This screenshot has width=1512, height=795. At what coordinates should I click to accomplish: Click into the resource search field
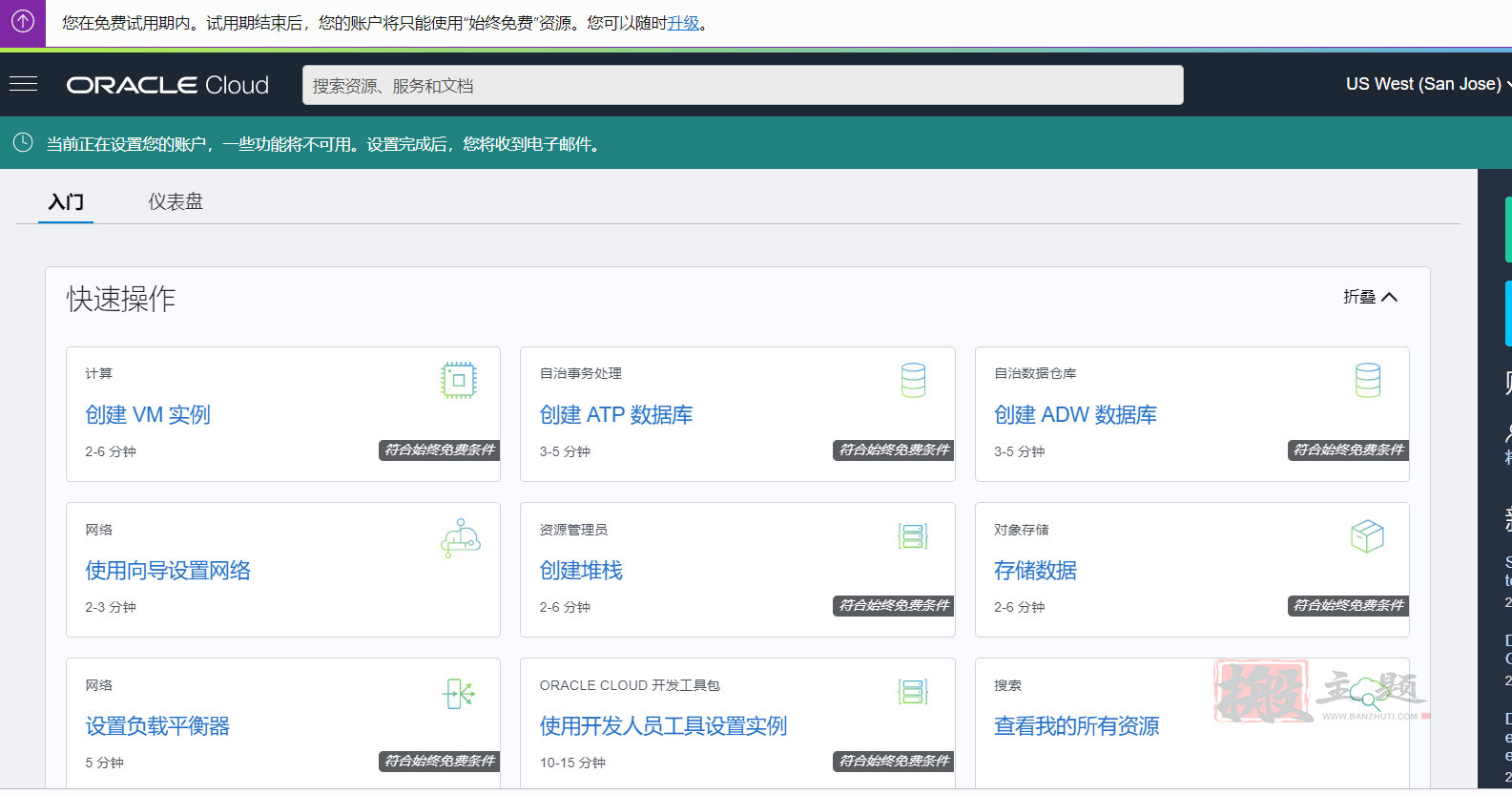pos(743,85)
